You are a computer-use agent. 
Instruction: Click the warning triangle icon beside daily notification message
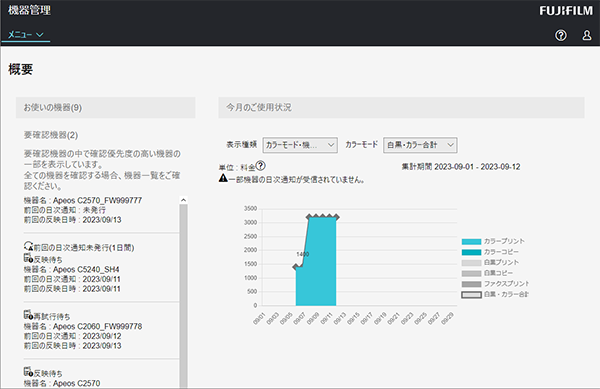223,178
